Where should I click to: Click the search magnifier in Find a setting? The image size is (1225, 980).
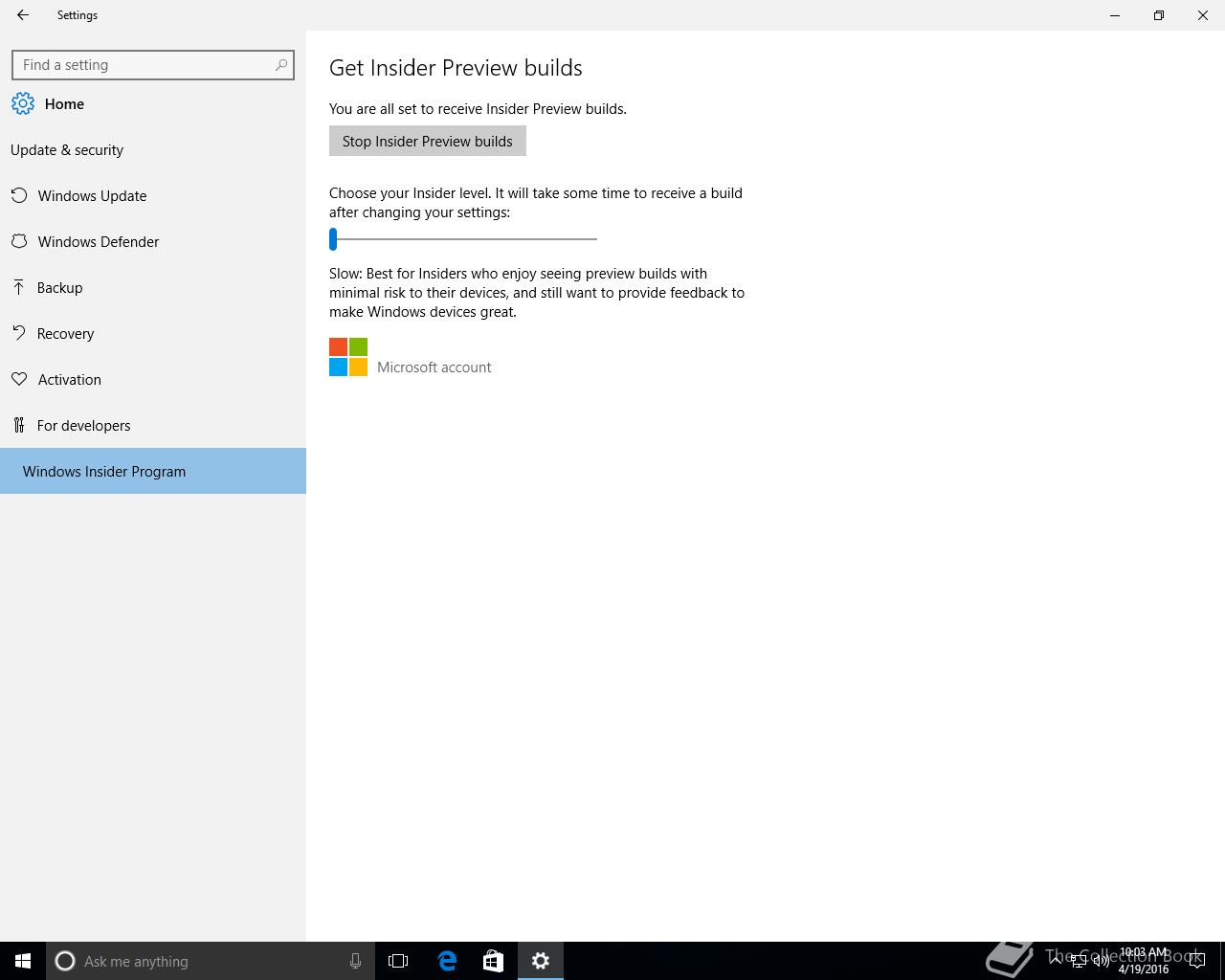(280, 65)
